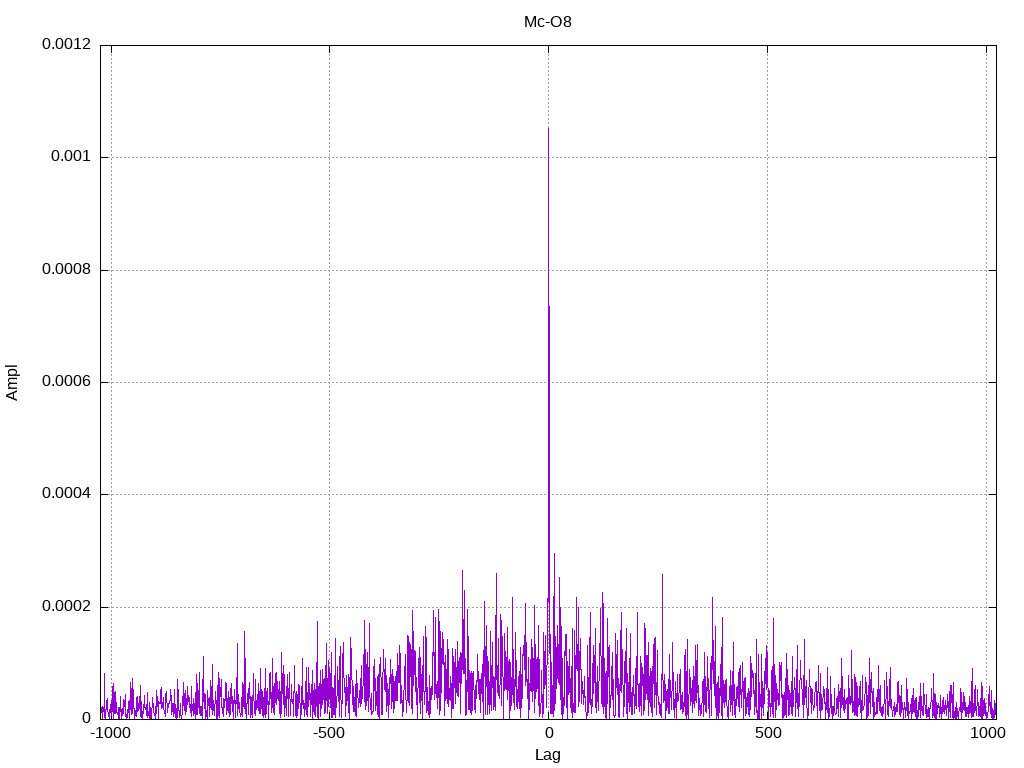Click the y-axis tick value 0.0006
The image size is (1024, 768).
67,381
